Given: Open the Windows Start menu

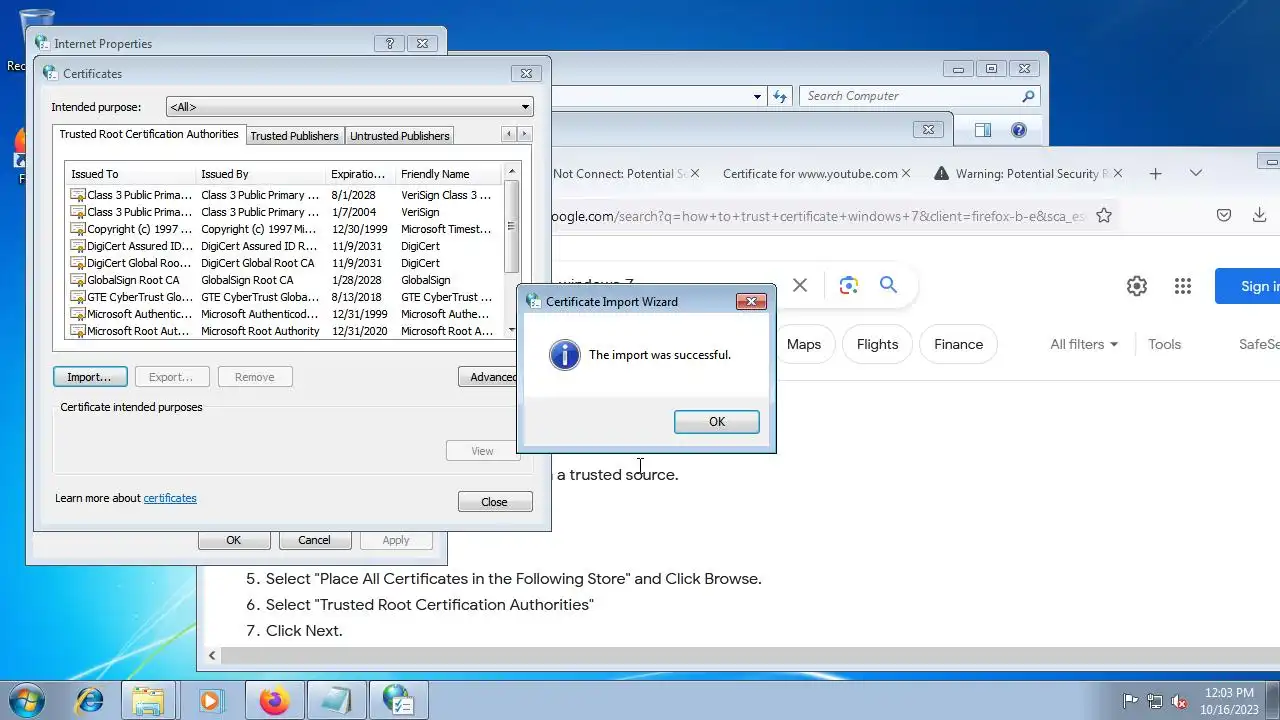Looking at the screenshot, I should 26,700.
